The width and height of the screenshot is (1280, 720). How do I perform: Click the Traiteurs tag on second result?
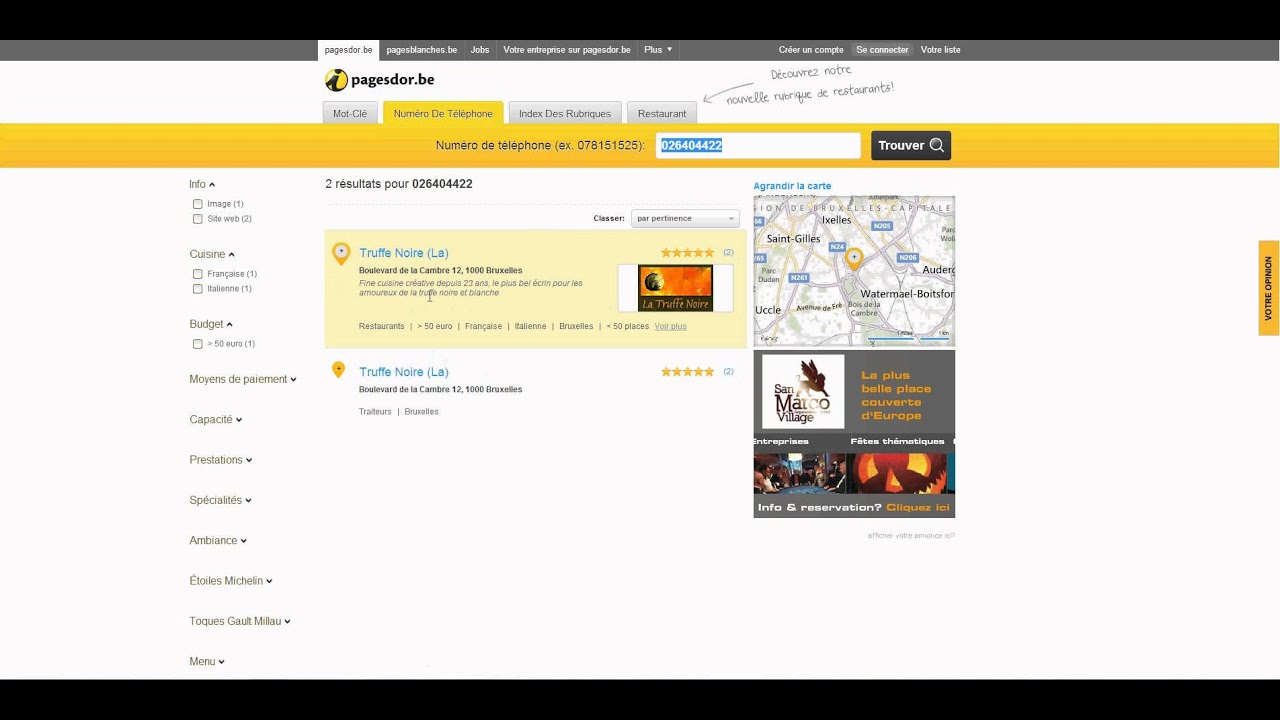(375, 412)
